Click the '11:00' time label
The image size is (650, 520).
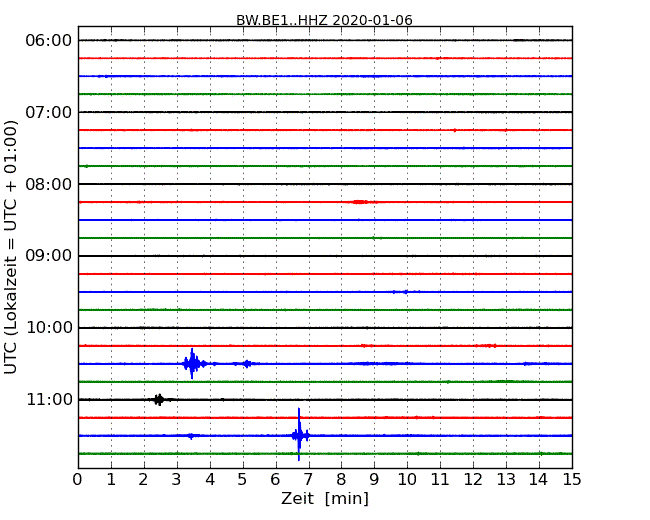pos(49,400)
